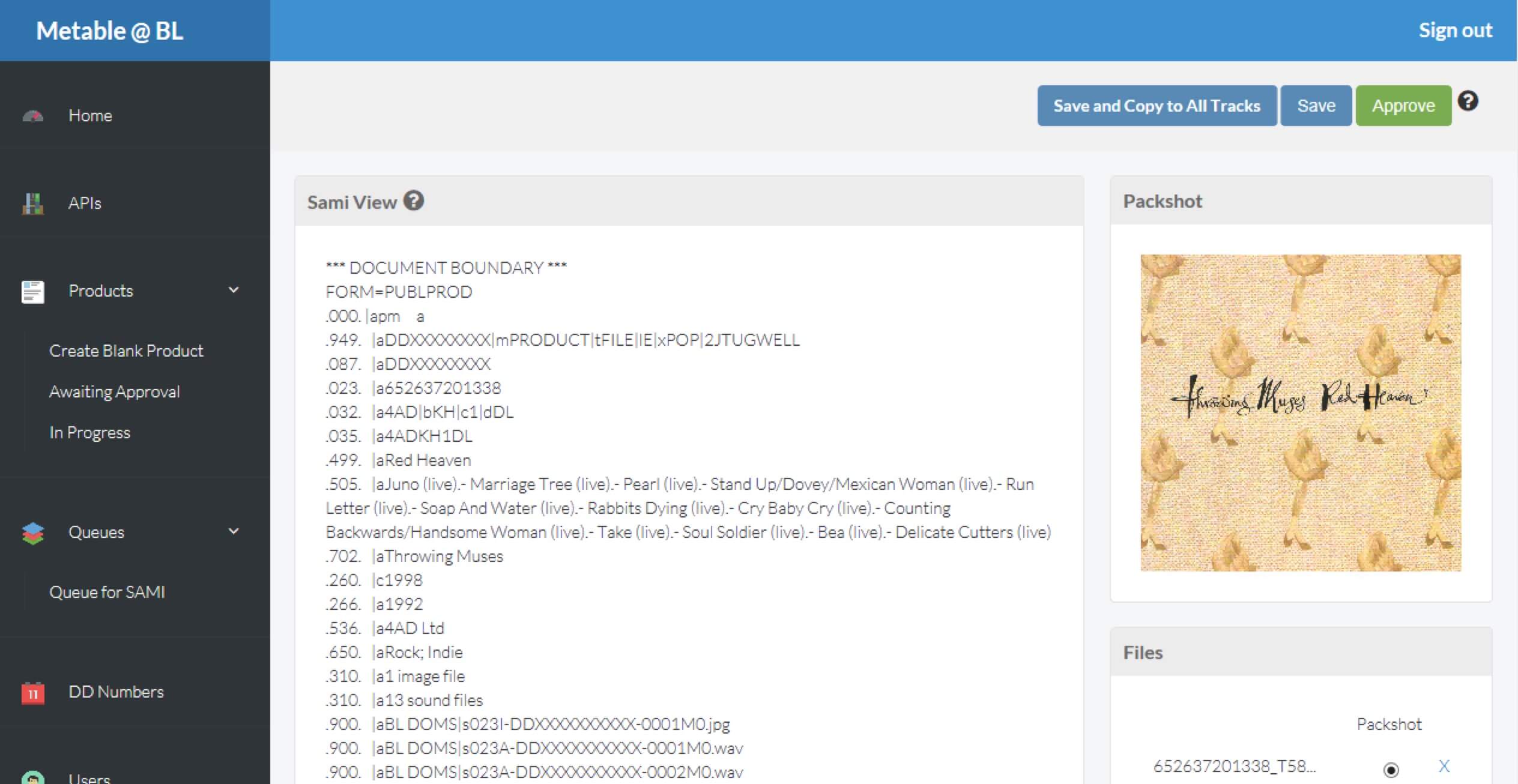The image size is (1518, 784).
Task: Click the '.499. |aRed Heaven' line
Action: coord(398,460)
